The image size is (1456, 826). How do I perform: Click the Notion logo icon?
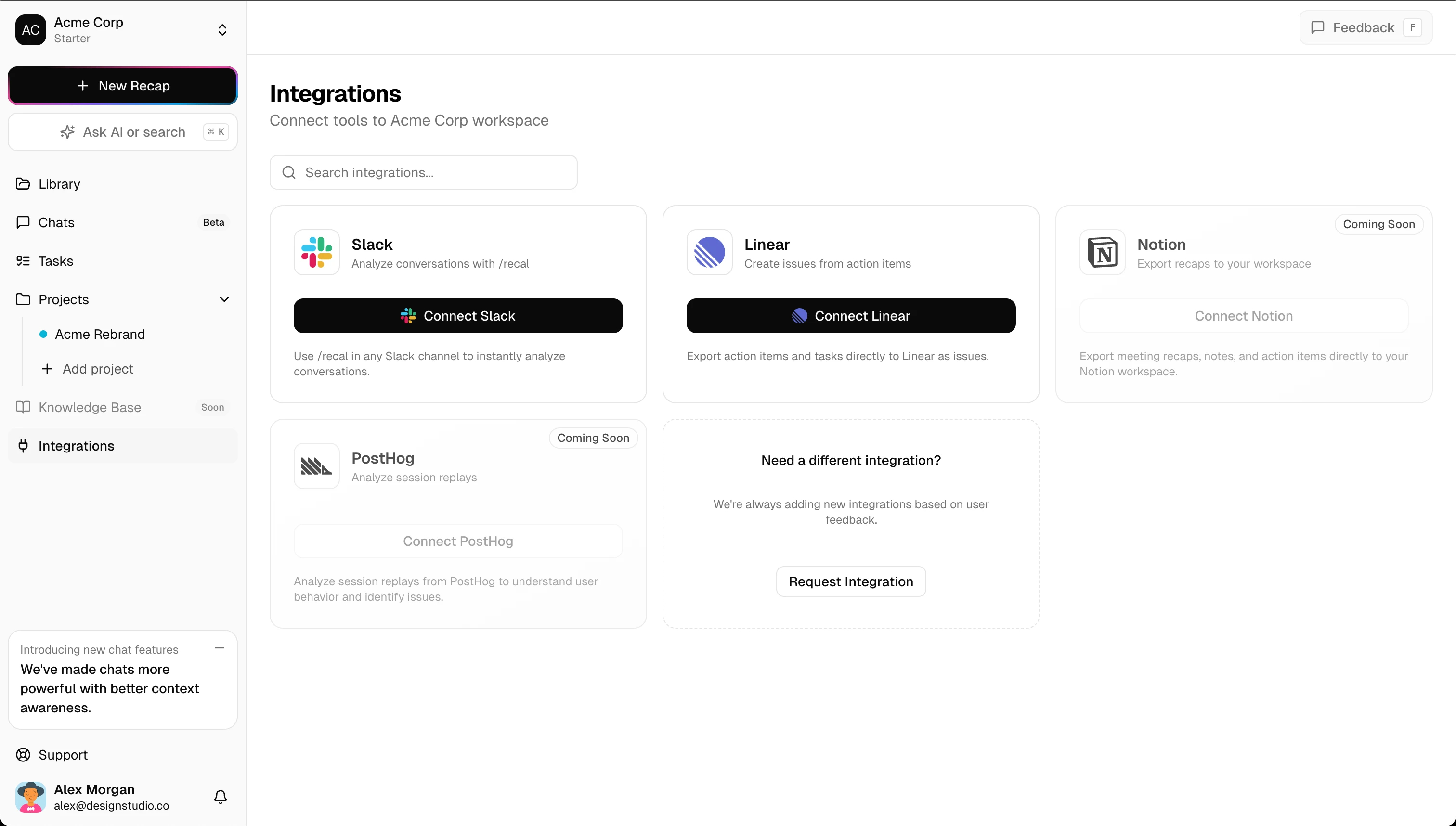click(1102, 252)
